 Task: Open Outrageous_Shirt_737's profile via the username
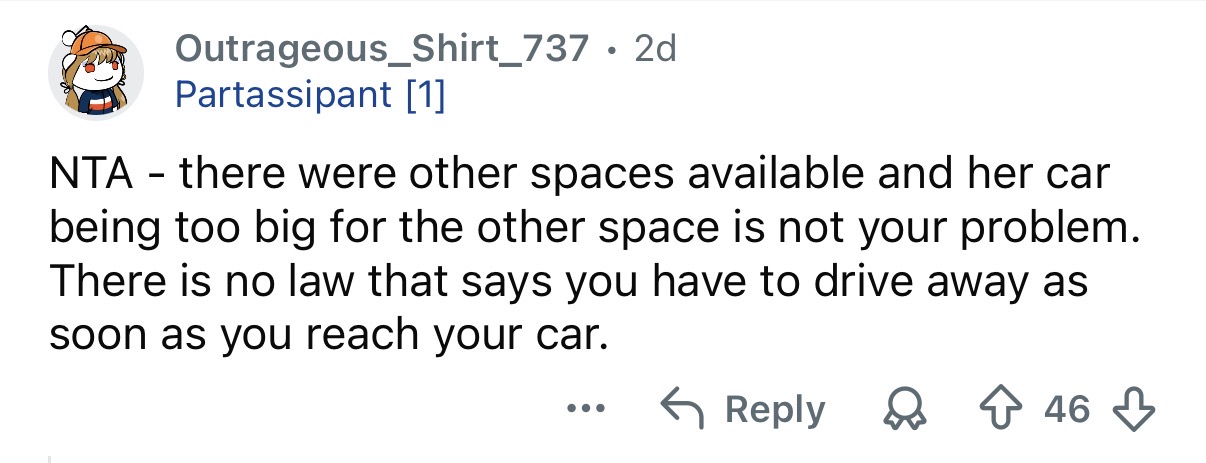381,49
